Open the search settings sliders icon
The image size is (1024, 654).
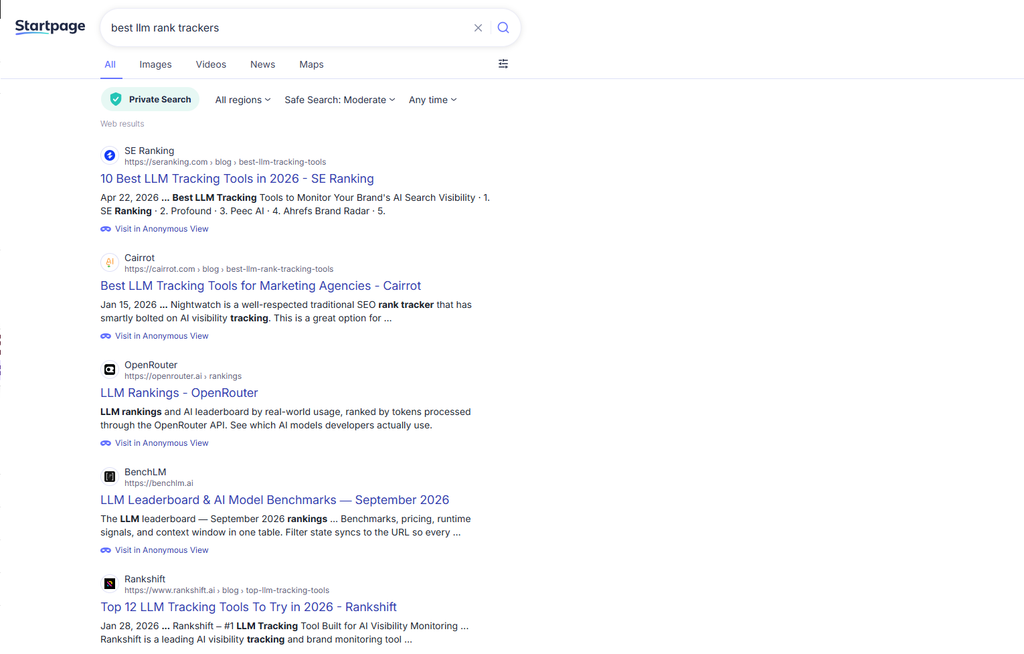click(503, 63)
